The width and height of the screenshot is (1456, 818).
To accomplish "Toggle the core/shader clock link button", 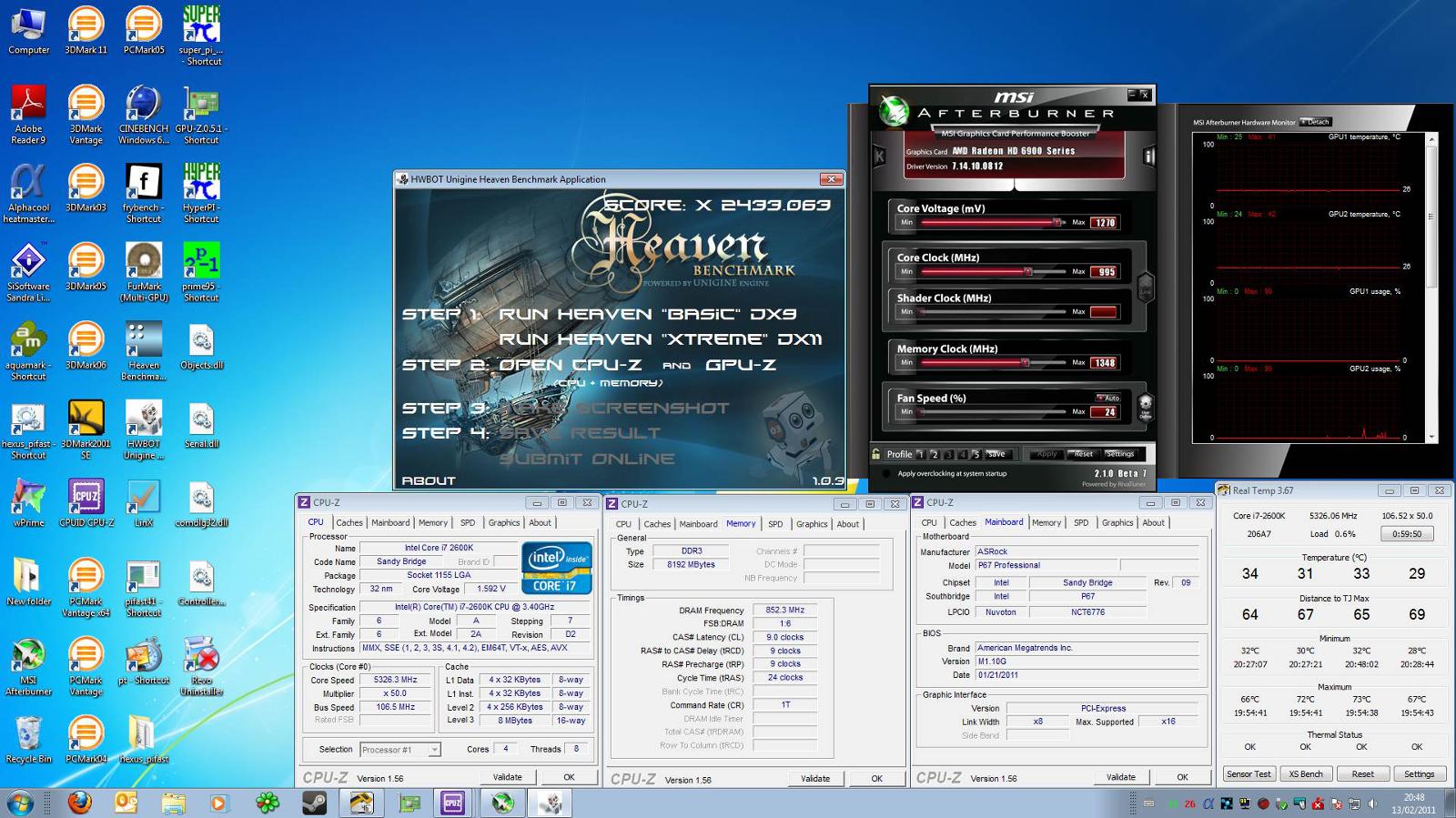I will tap(1146, 288).
